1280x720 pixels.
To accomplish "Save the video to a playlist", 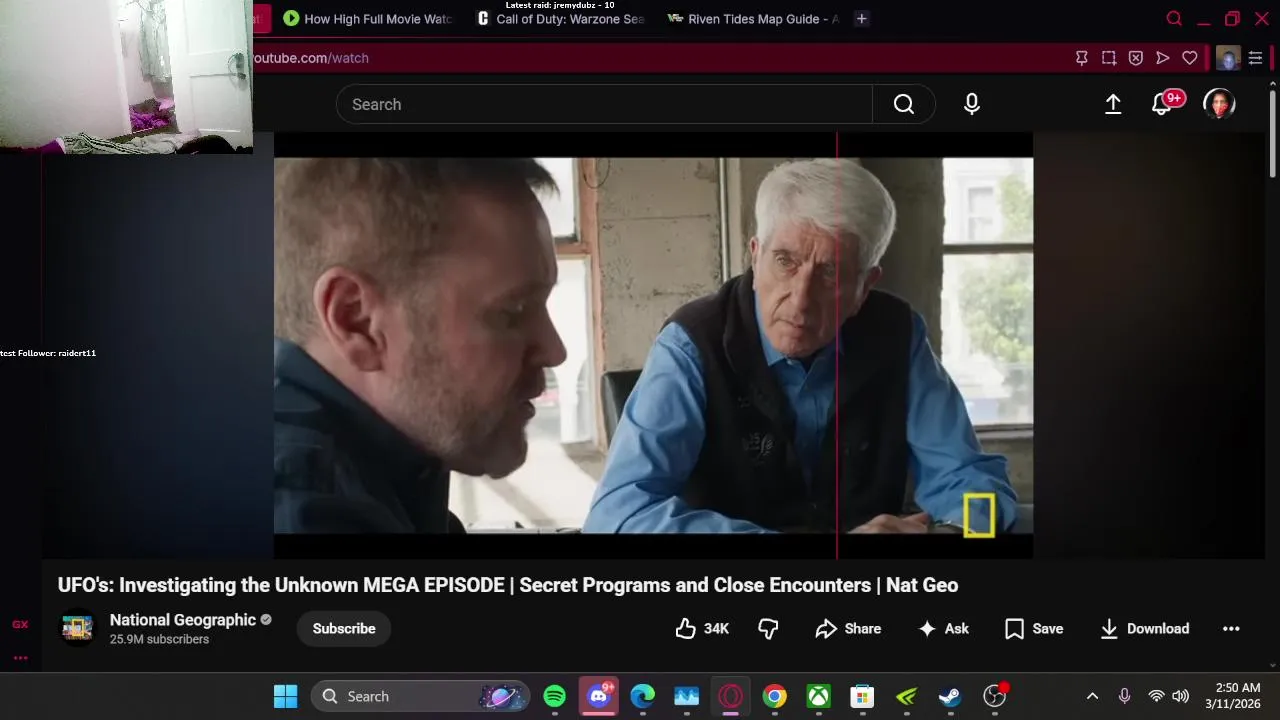I will click(1034, 628).
